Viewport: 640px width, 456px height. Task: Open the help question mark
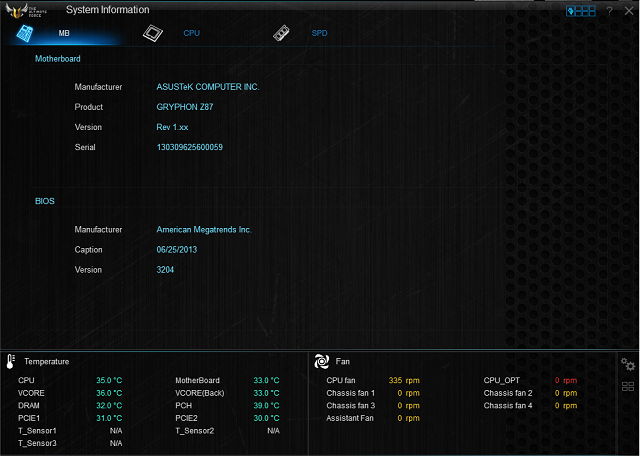(609, 11)
